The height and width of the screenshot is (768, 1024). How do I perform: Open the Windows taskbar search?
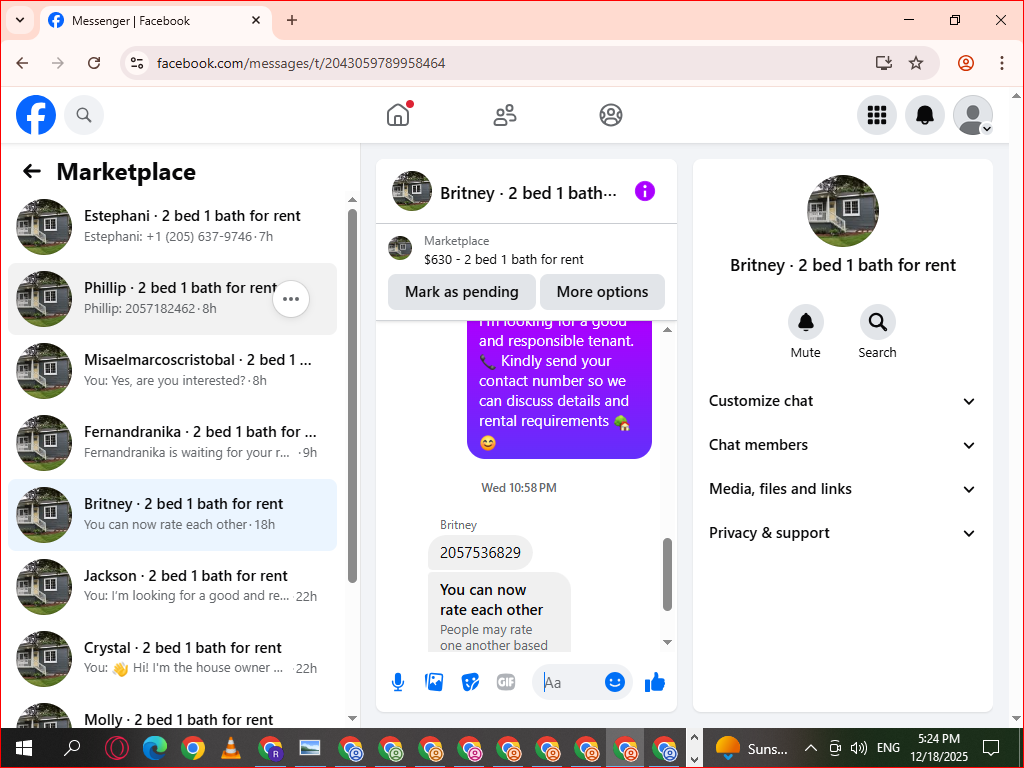pyautogui.click(x=72, y=748)
